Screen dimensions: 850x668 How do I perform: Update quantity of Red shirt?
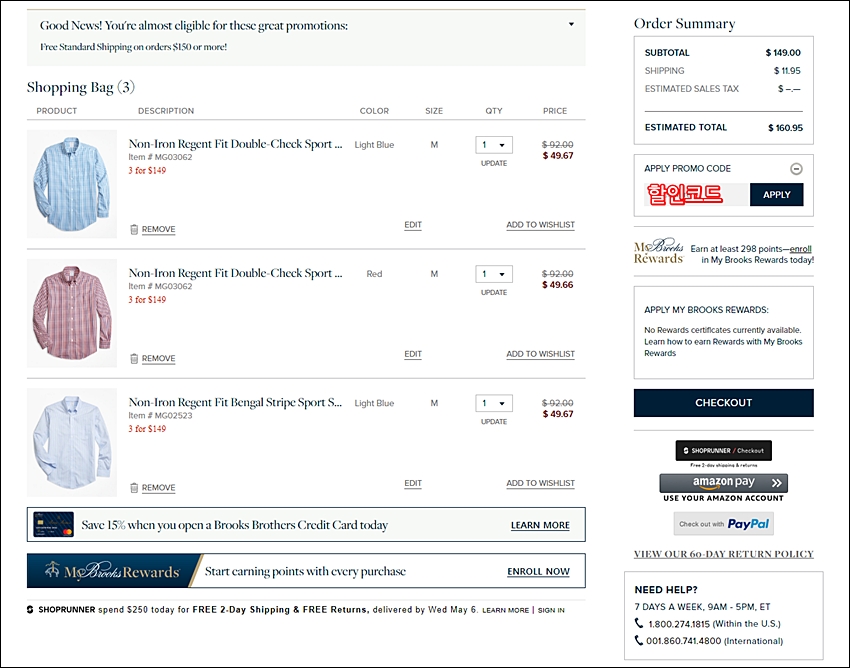pyautogui.click(x=494, y=292)
